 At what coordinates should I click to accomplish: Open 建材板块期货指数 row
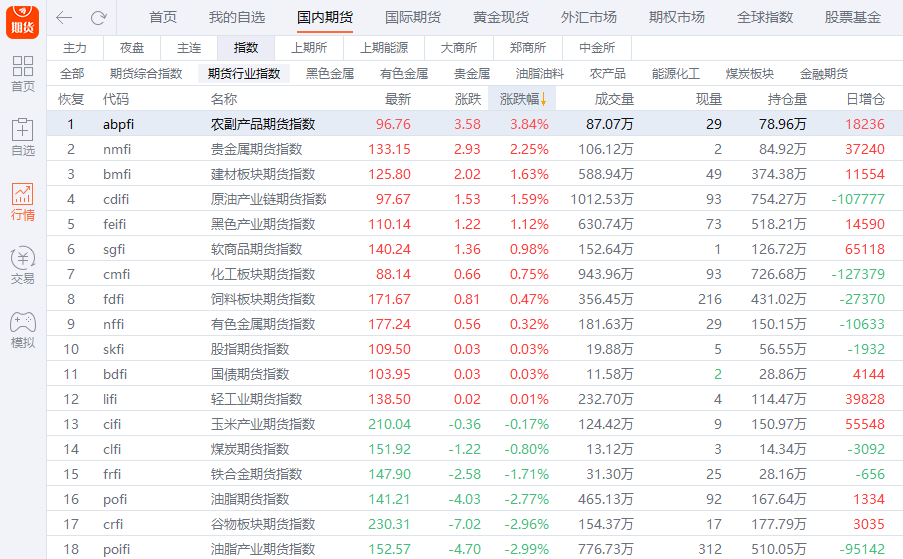pyautogui.click(x=475, y=174)
